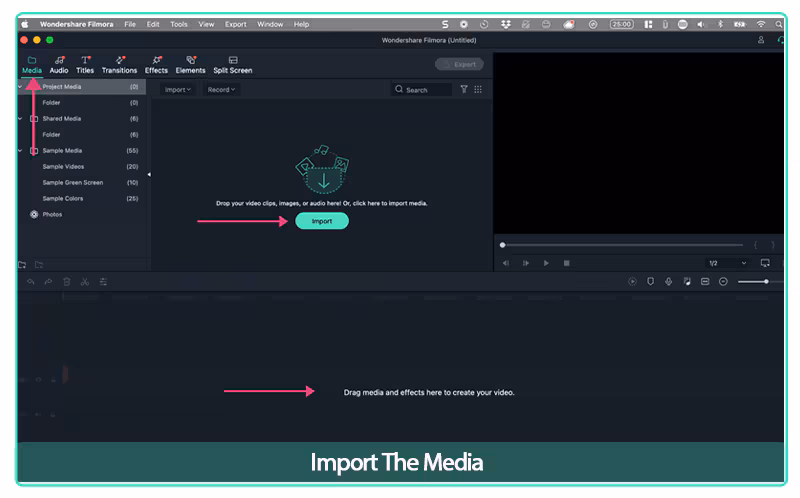The image size is (800, 498).
Task: Click the timeline zoom slider
Action: pyautogui.click(x=761, y=282)
